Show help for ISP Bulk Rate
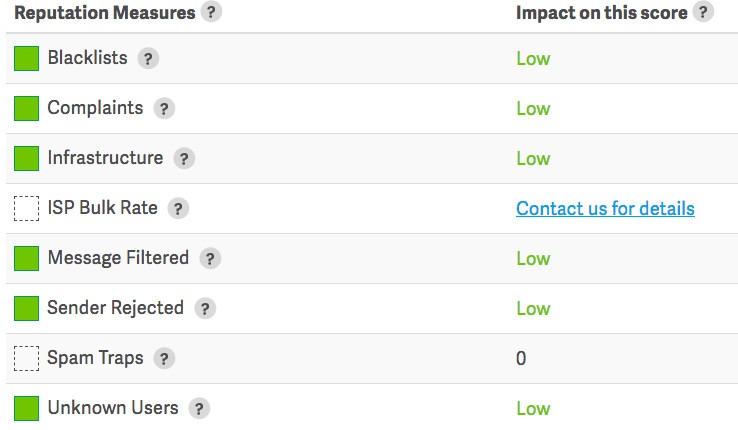The height and width of the screenshot is (430, 738). pyautogui.click(x=178, y=208)
